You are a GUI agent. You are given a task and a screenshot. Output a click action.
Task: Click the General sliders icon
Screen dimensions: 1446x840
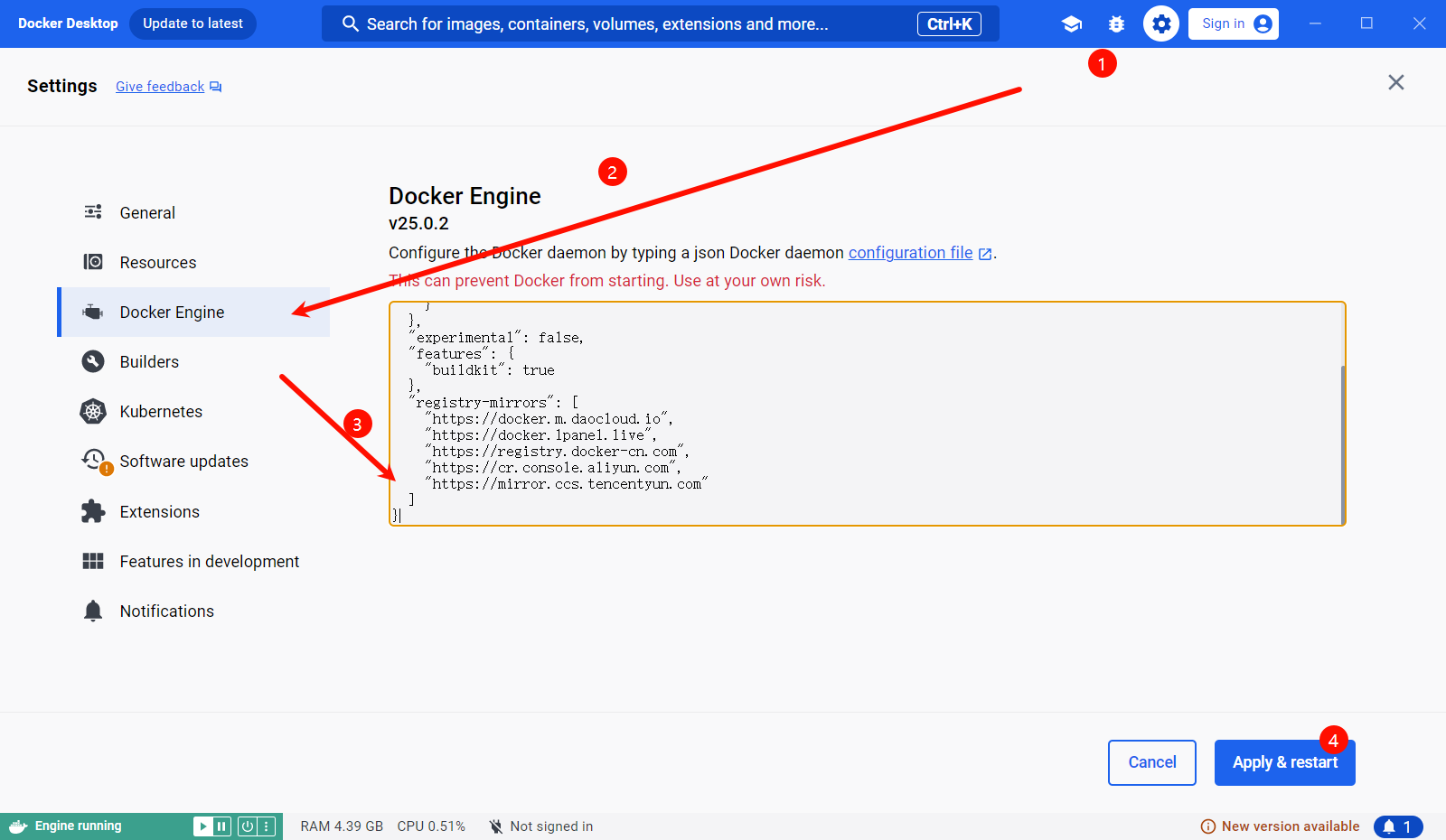pos(93,212)
